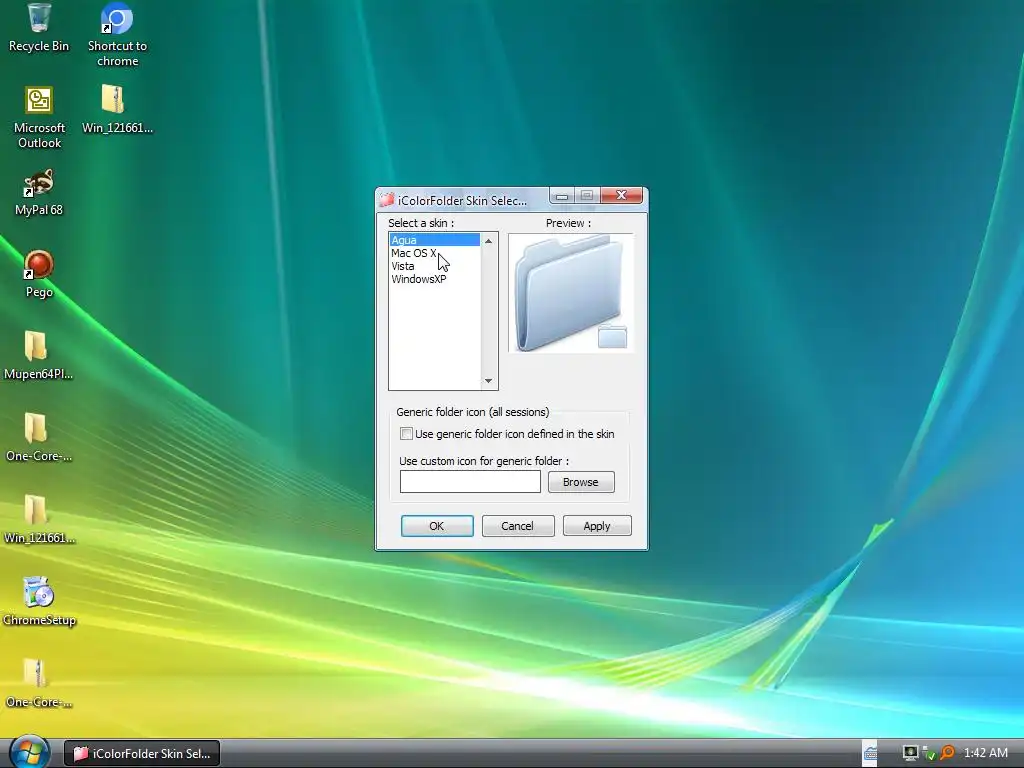Click the Cancel button
This screenshot has width=1024, height=768.
[x=518, y=526]
